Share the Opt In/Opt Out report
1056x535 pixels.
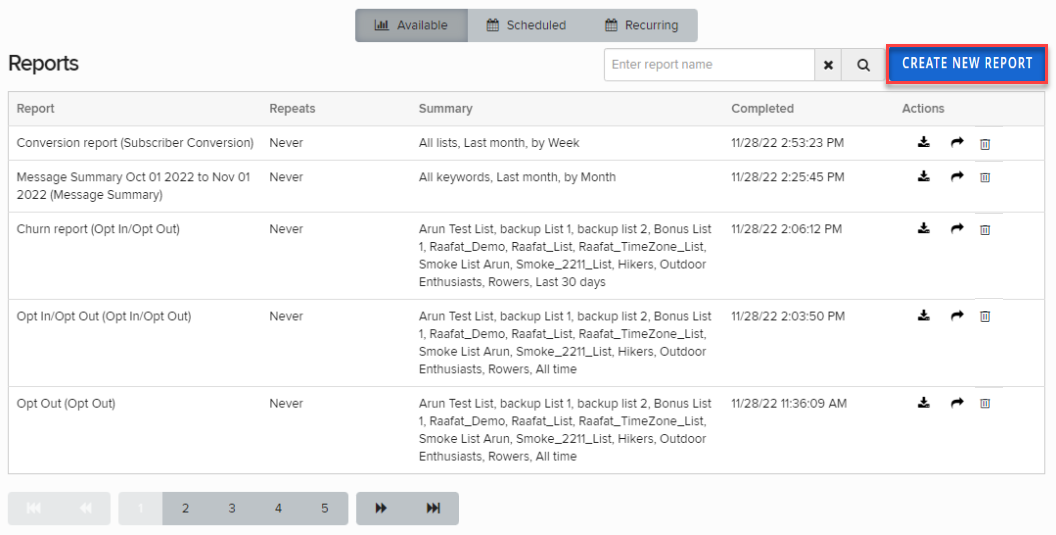(x=957, y=315)
